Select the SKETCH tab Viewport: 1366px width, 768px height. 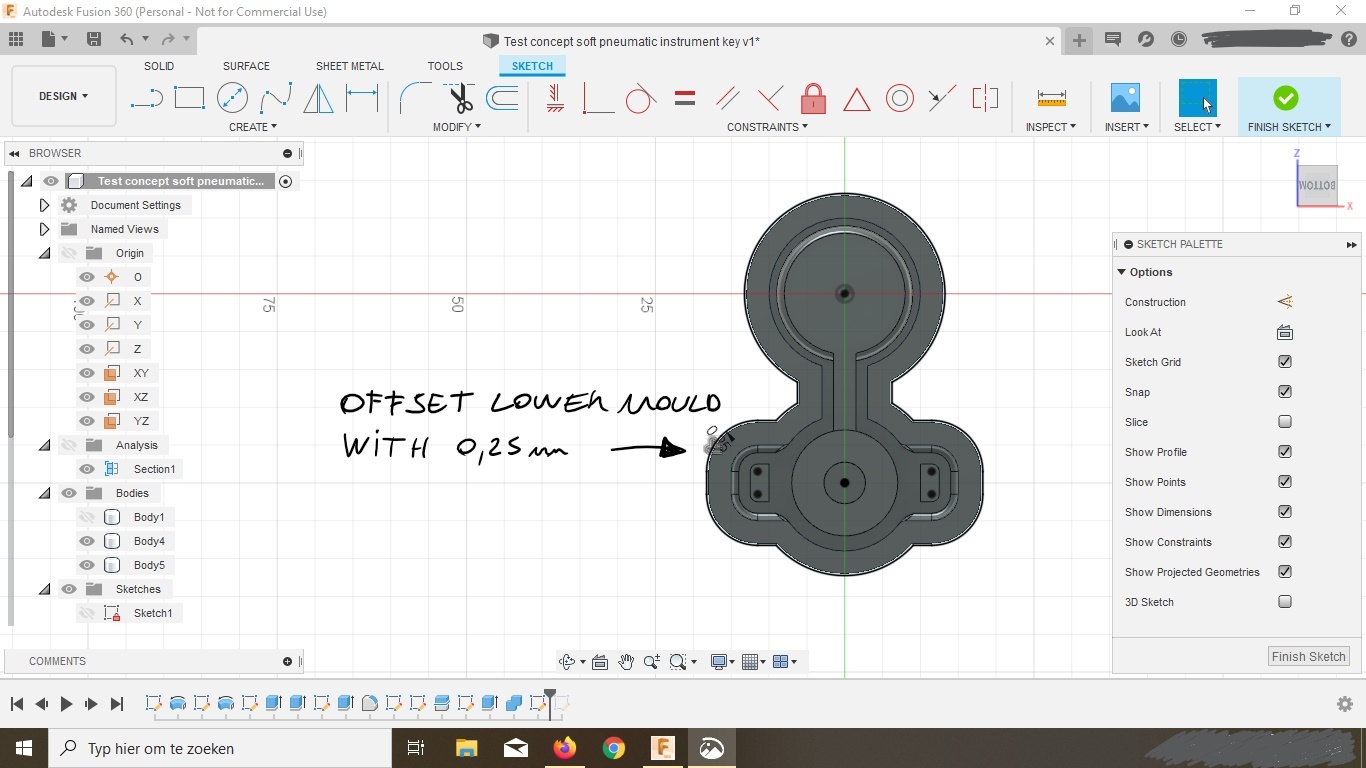[x=532, y=66]
